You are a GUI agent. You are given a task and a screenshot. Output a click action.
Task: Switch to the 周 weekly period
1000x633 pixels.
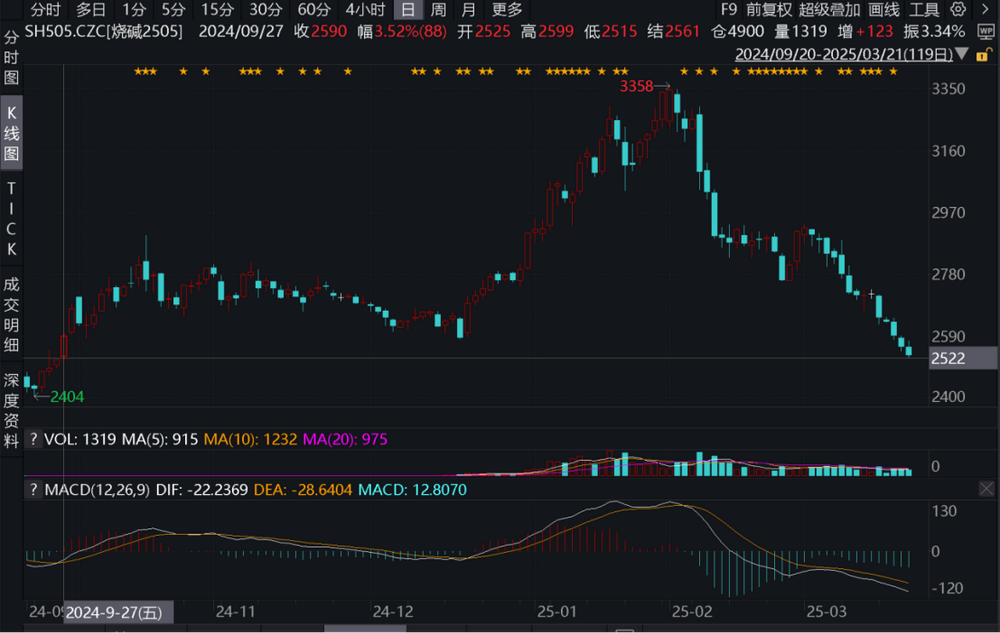click(x=438, y=10)
